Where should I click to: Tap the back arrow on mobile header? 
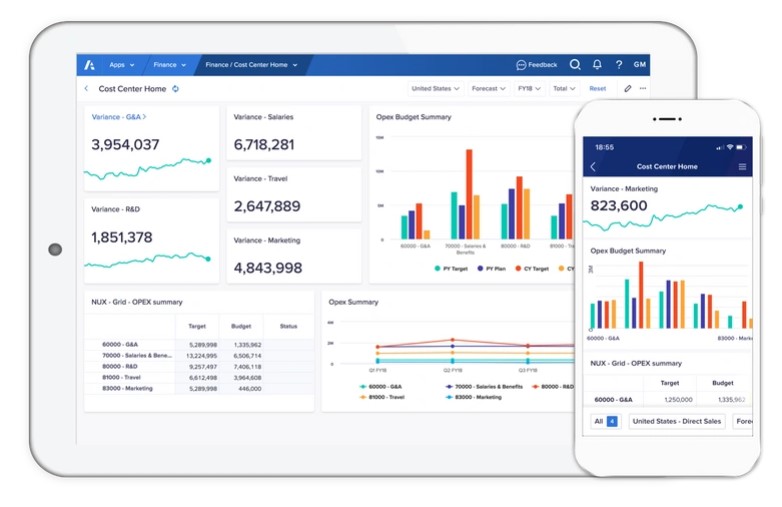[x=593, y=167]
